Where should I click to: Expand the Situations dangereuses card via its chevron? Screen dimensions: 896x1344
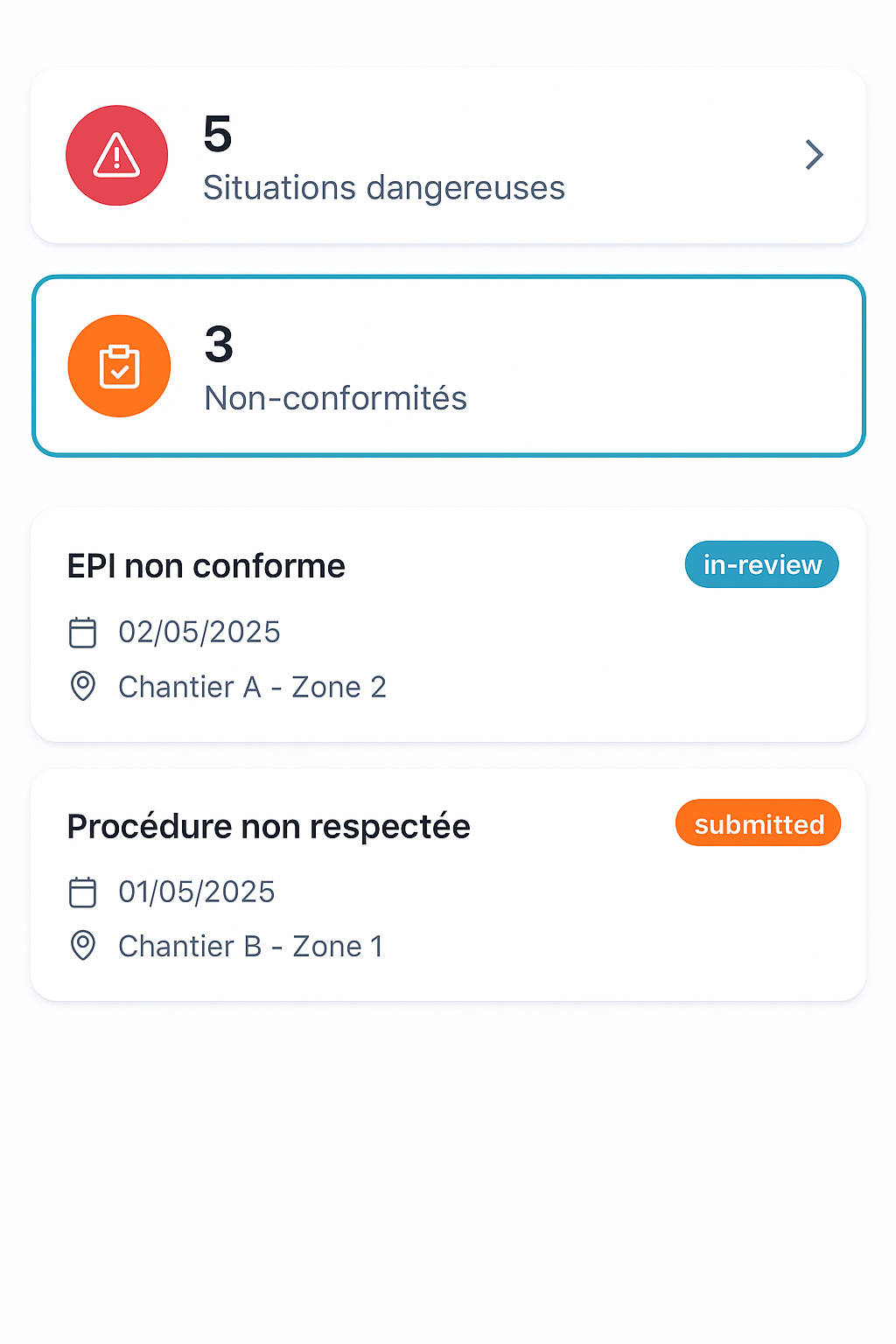pos(814,155)
